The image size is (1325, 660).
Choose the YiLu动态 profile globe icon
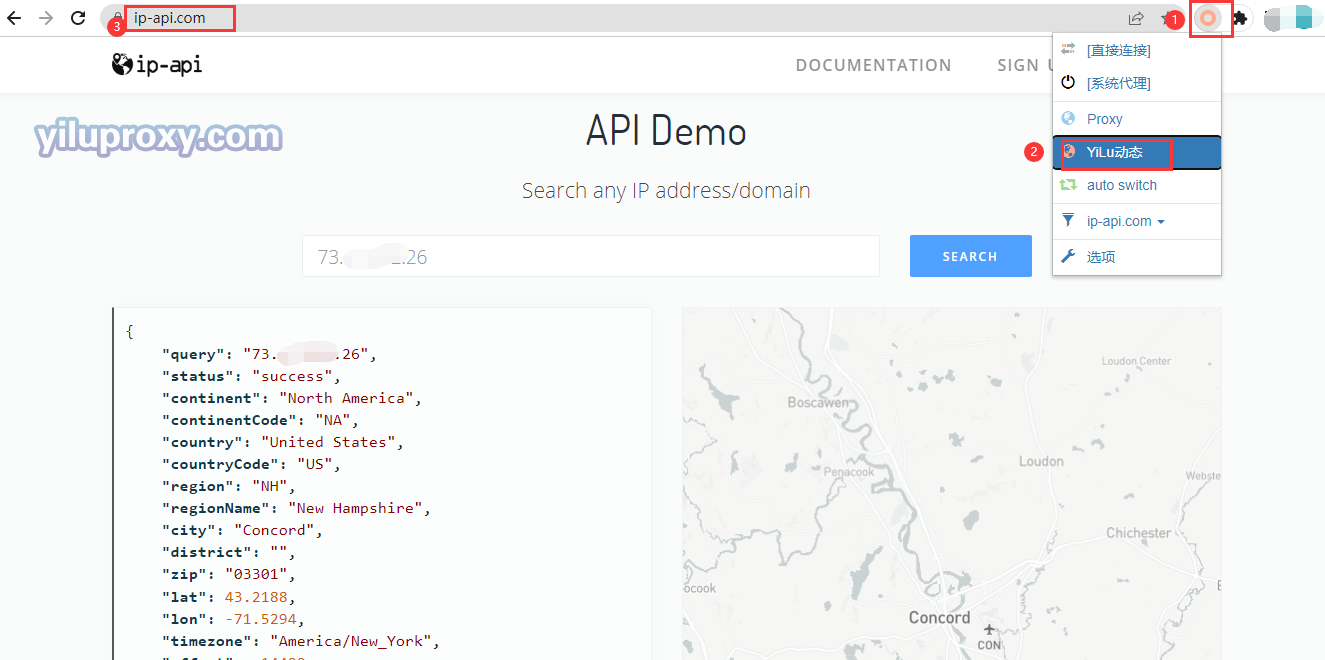[1068, 152]
